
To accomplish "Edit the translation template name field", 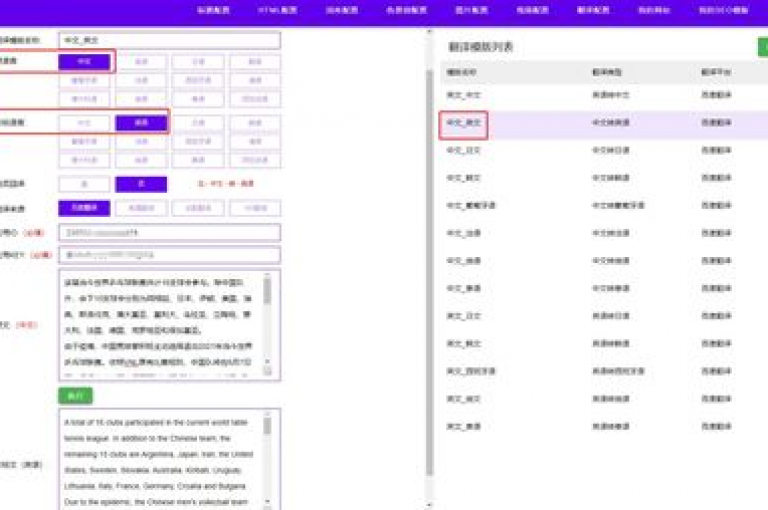I will point(169,40).
